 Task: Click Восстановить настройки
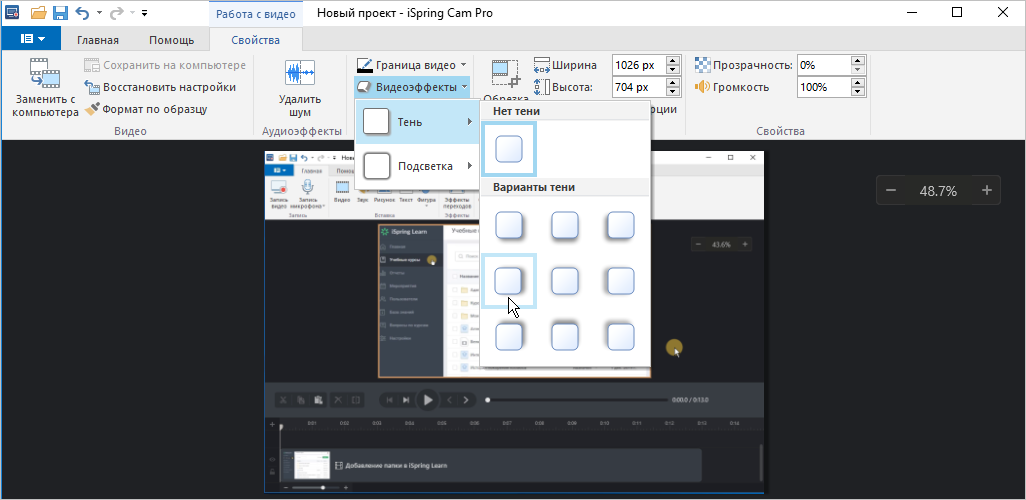coord(160,87)
